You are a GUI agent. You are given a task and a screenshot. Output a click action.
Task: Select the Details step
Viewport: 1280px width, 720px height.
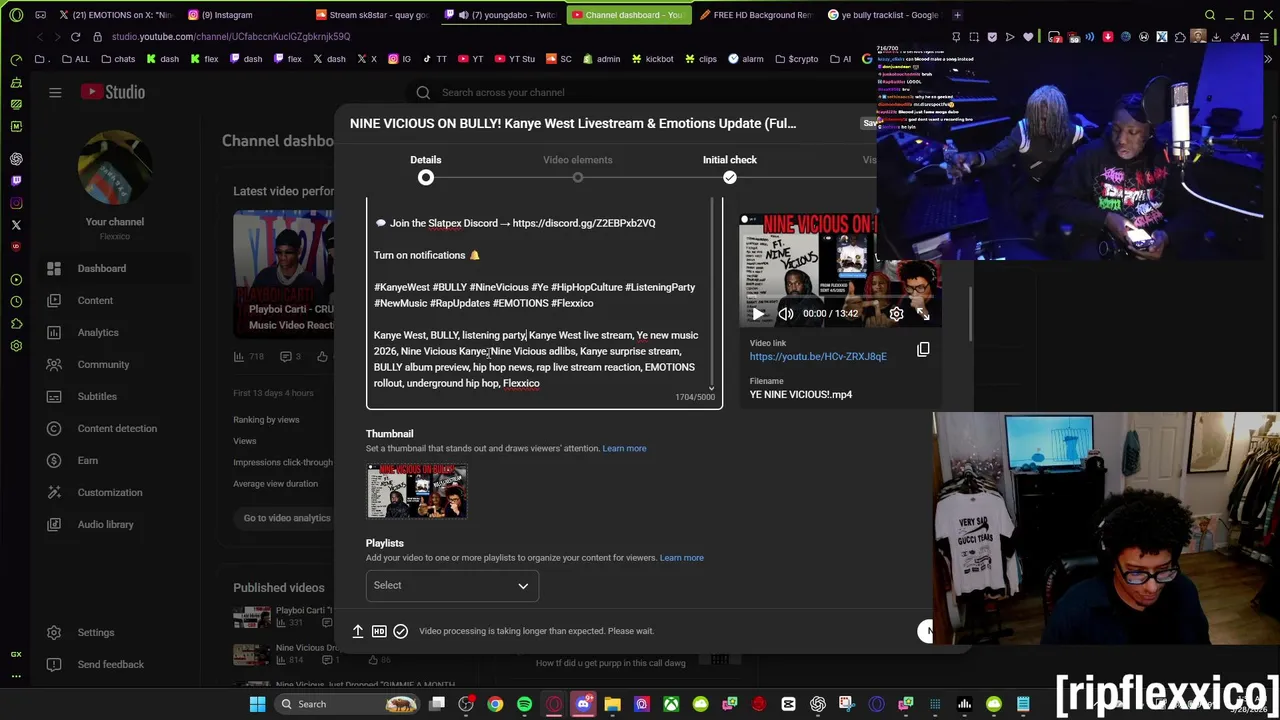425,168
